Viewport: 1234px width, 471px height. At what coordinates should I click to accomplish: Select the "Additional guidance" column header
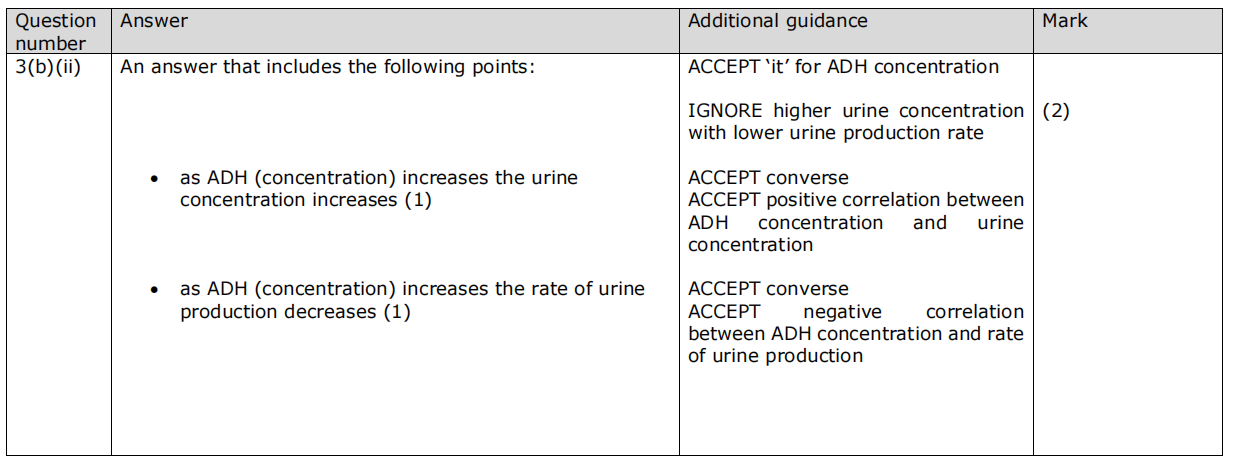[x=777, y=21]
